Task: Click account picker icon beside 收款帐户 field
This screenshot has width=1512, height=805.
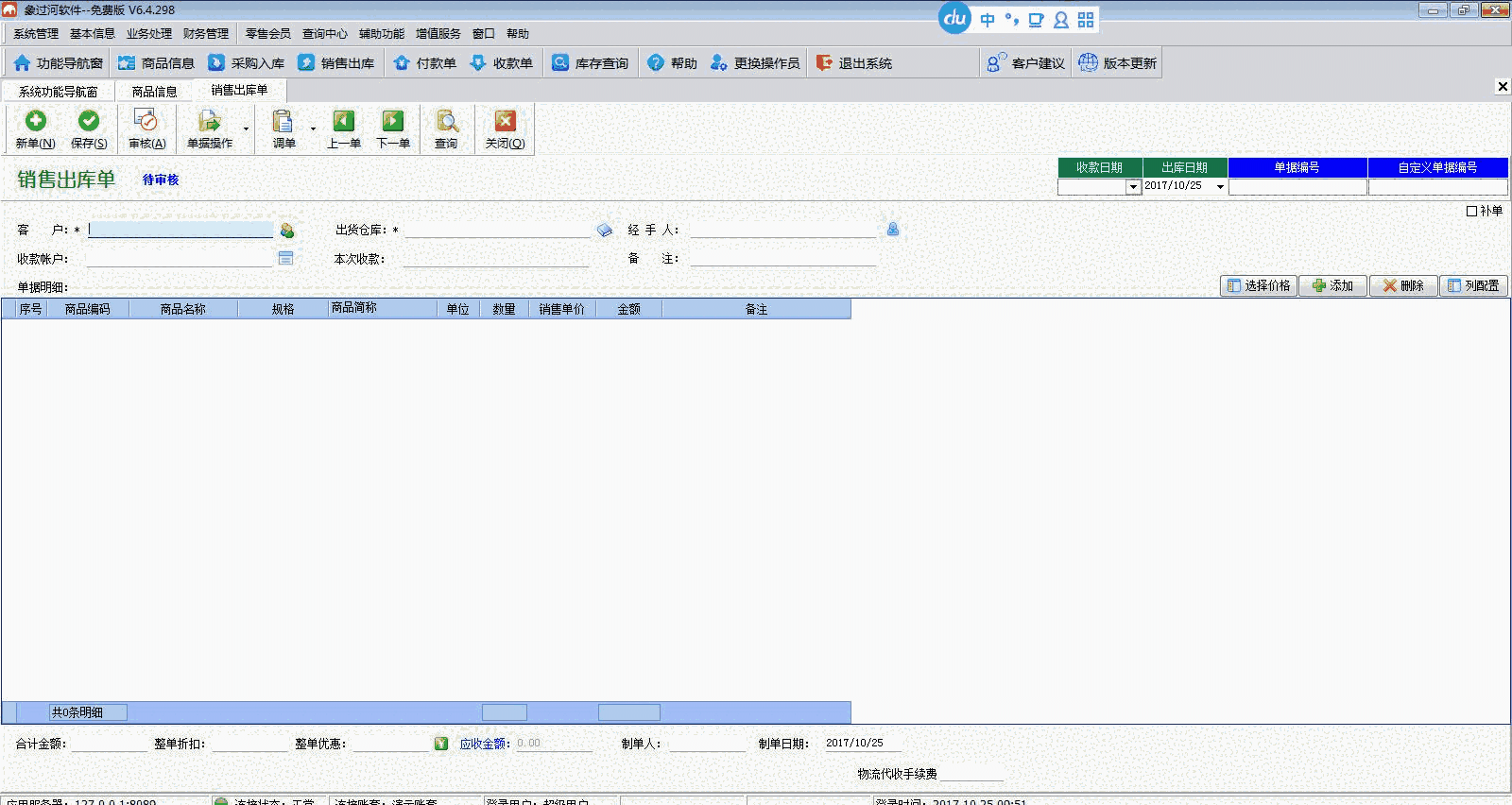Action: click(286, 258)
